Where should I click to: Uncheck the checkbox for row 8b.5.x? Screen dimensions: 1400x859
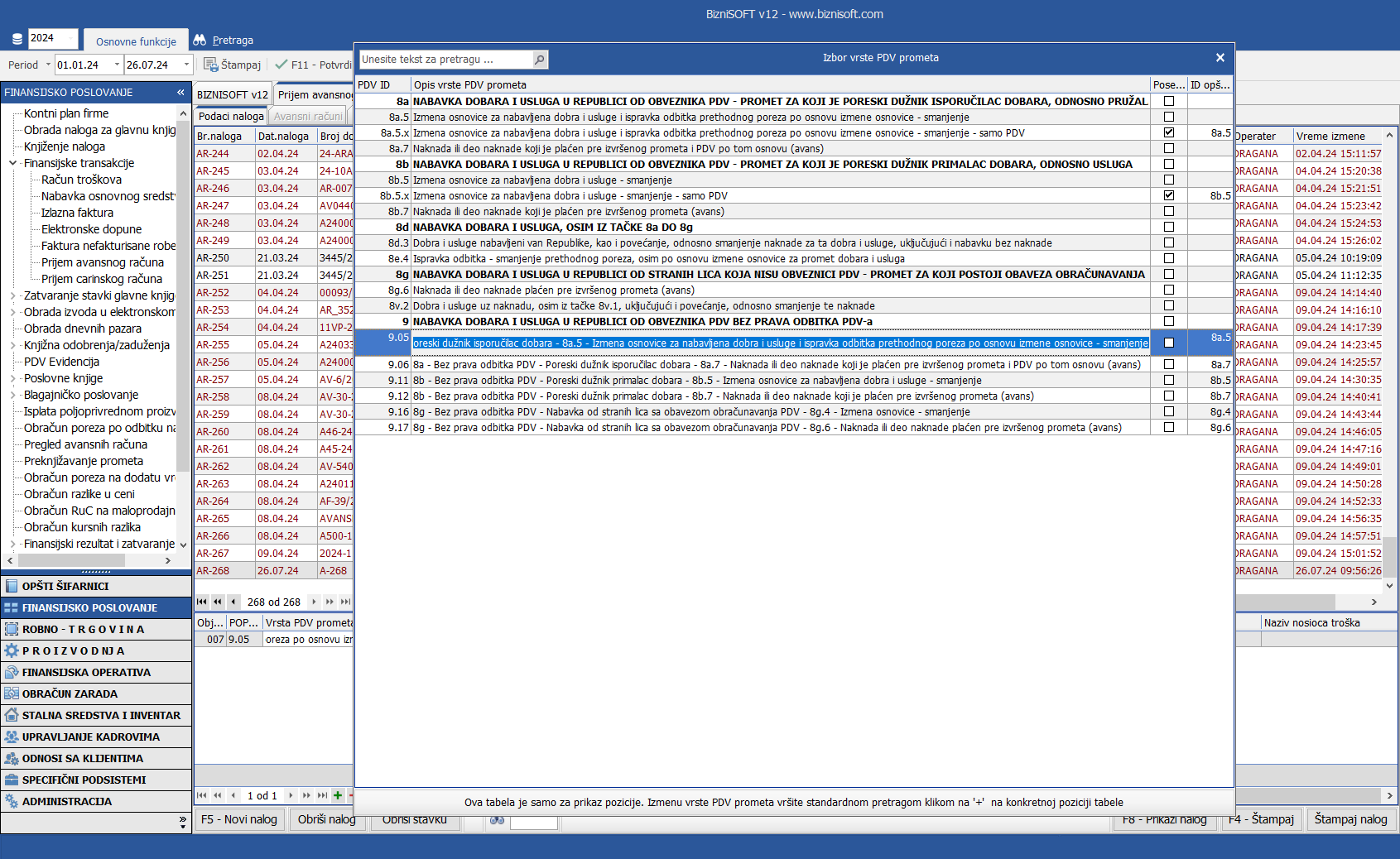1168,195
